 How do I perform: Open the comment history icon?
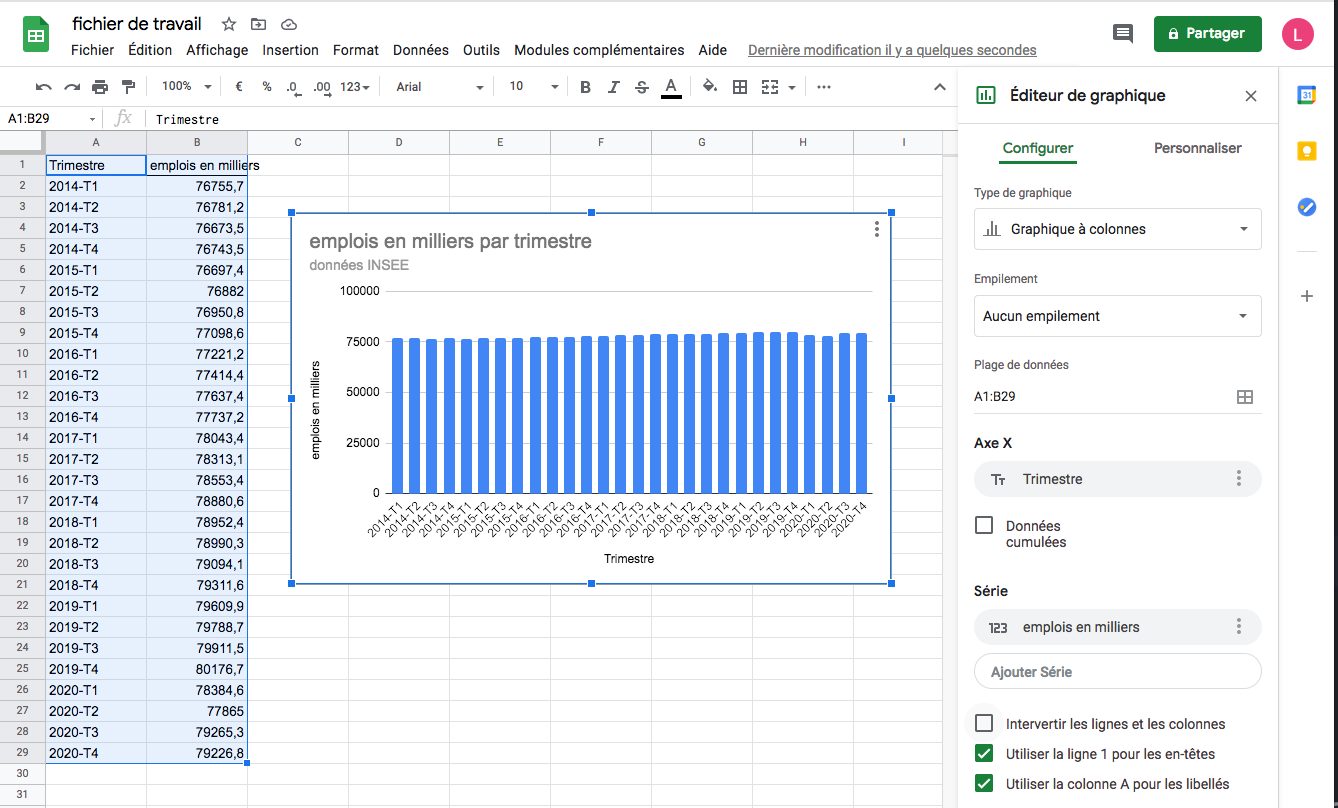(1123, 33)
